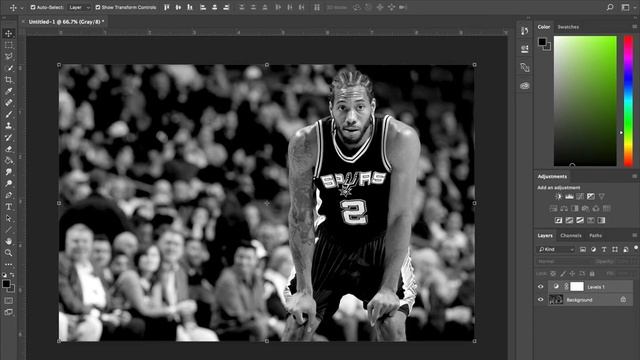Add an Exposure adjustment
640x360 pixels.
coord(591,196)
